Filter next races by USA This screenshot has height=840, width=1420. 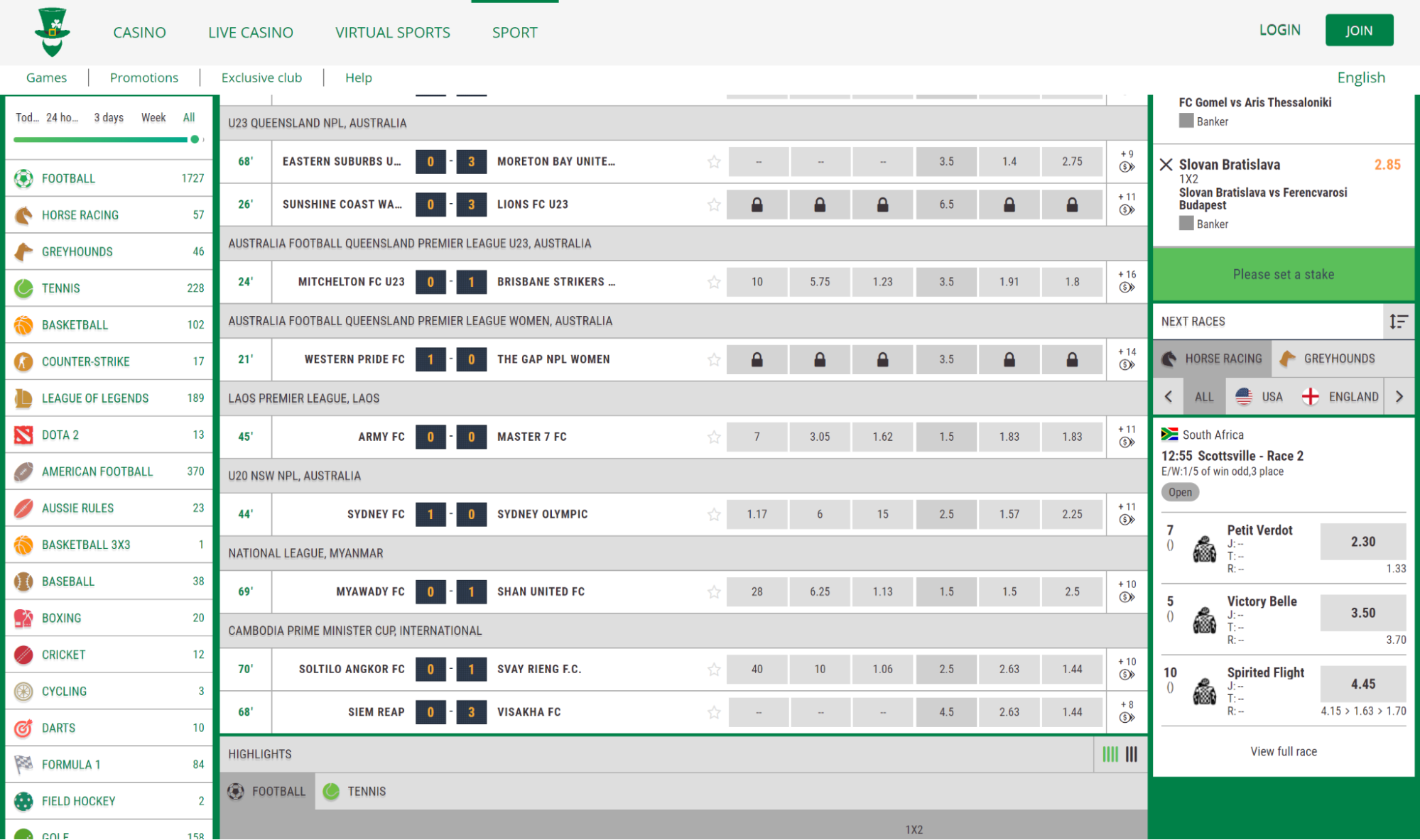pos(1259,396)
